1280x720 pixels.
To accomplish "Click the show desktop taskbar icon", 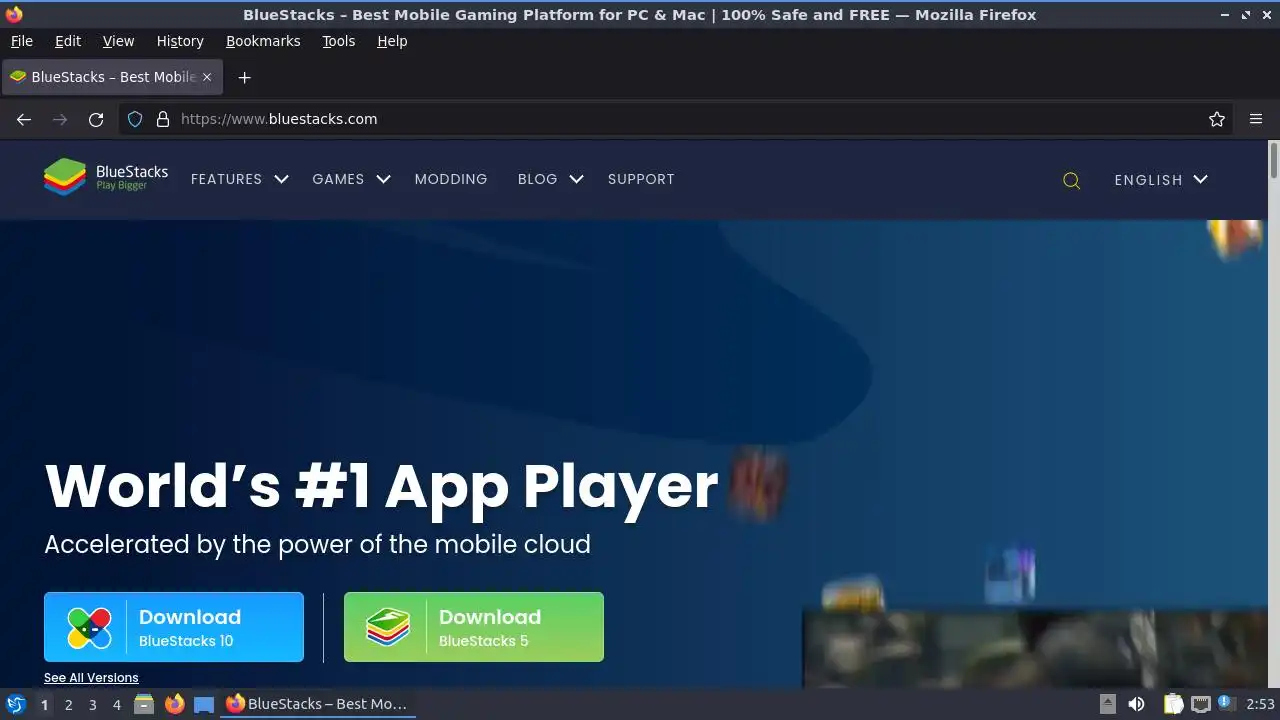I will tap(204, 704).
